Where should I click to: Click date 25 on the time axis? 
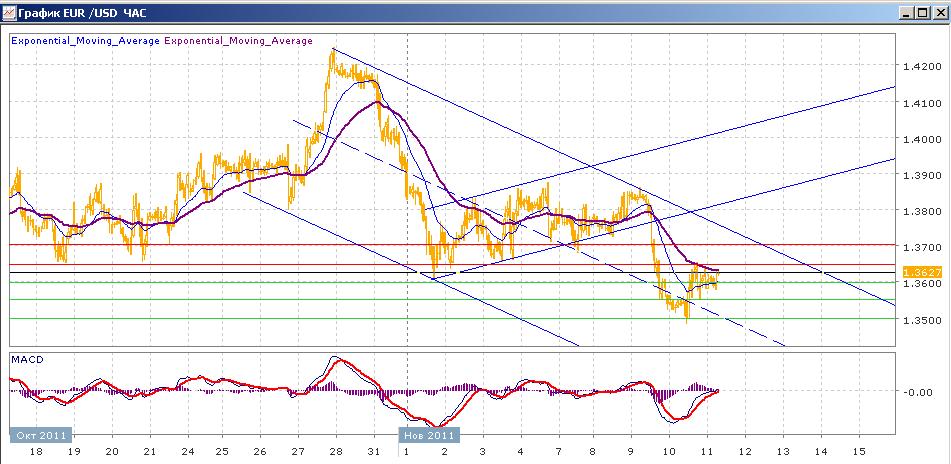pyautogui.click(x=222, y=452)
